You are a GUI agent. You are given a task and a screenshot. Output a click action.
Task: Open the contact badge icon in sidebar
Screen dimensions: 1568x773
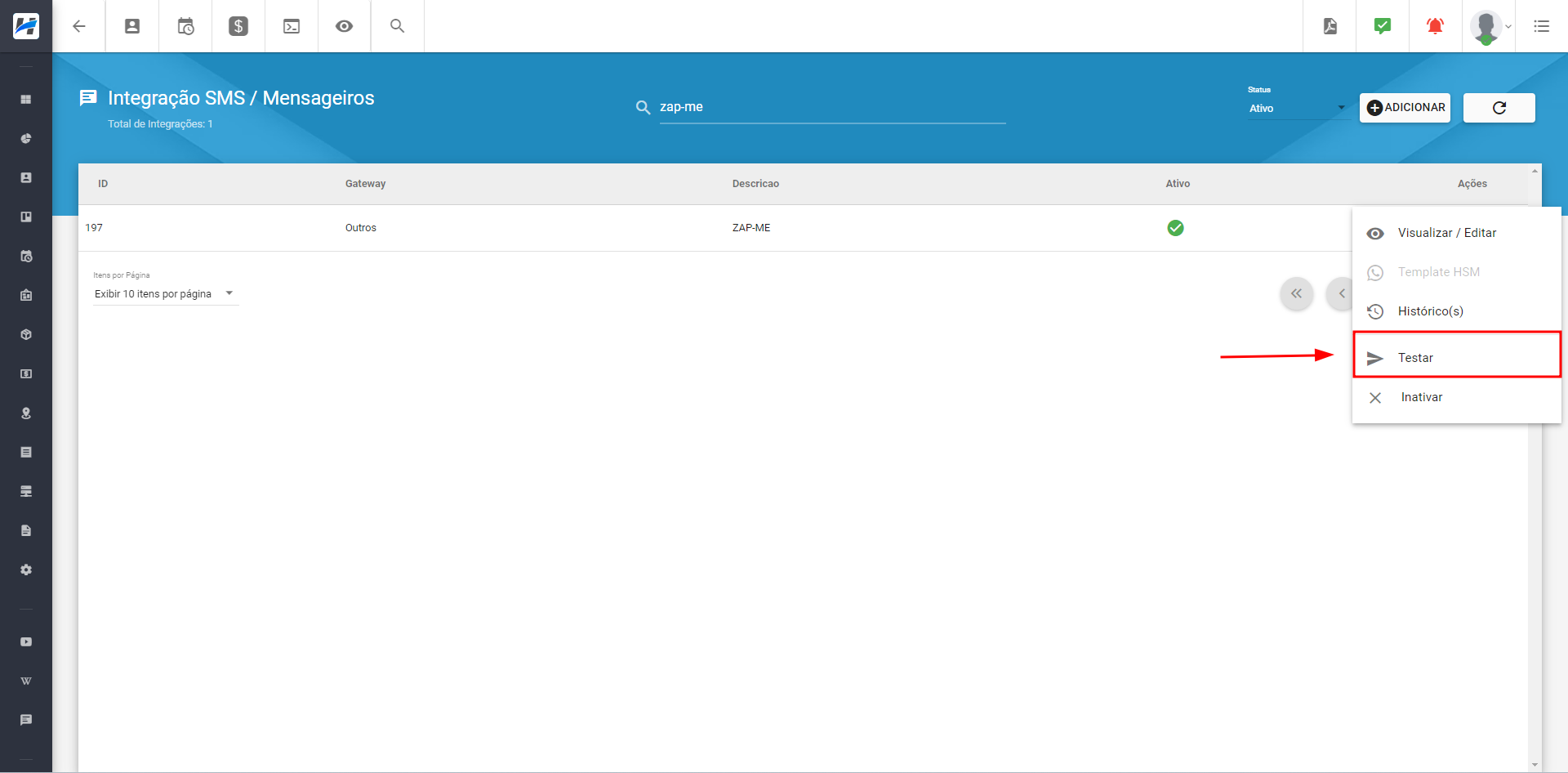pyautogui.click(x=26, y=177)
